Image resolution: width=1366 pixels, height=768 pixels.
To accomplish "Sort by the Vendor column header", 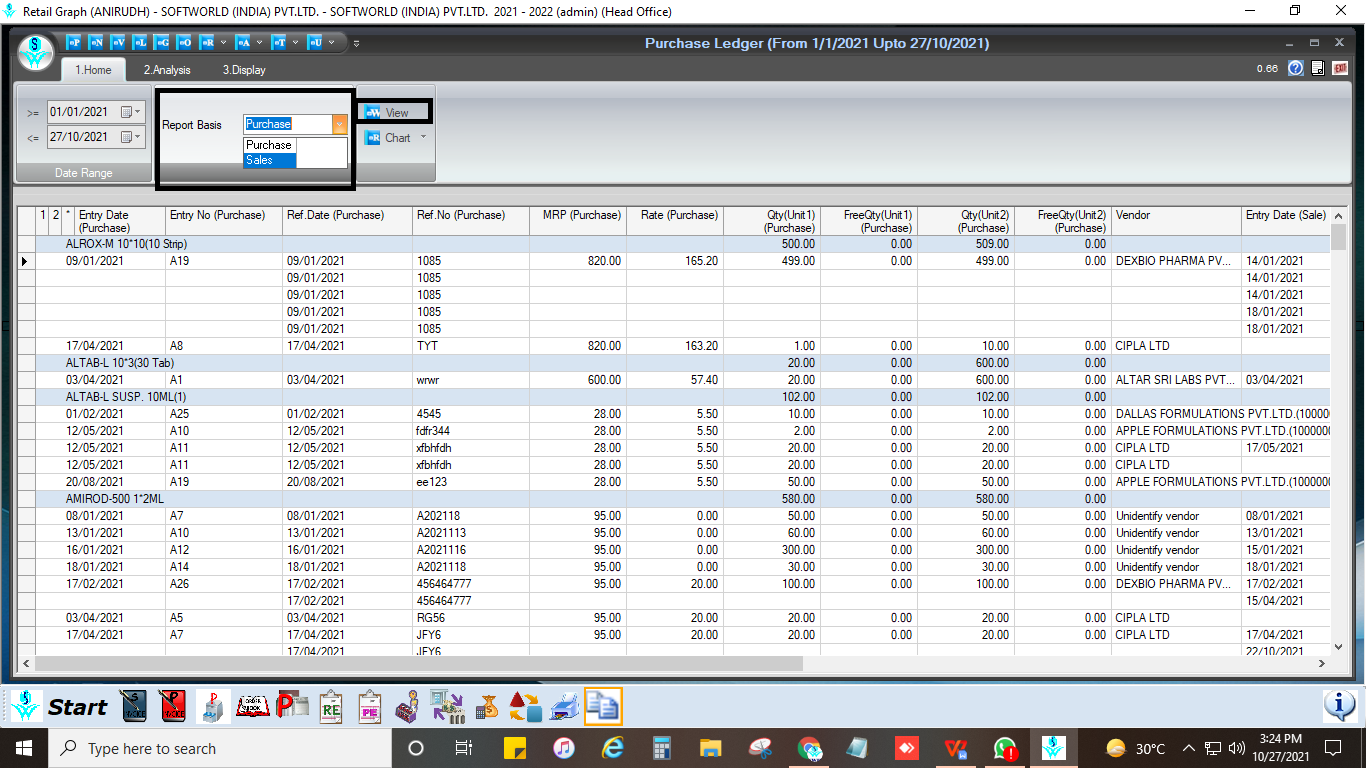I will (x=1176, y=221).
